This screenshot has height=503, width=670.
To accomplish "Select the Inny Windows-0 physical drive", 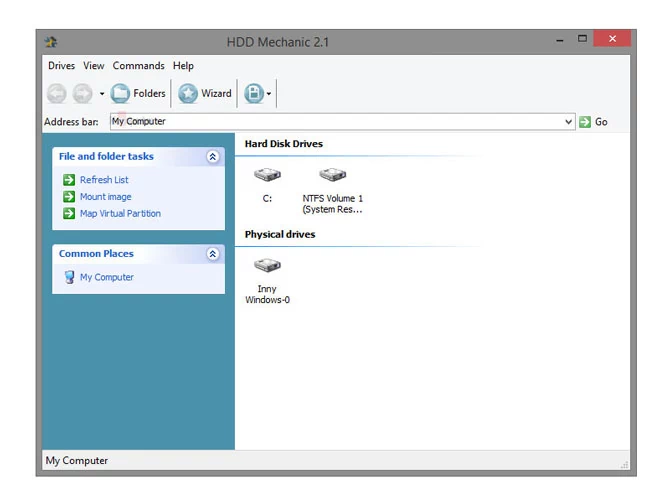I will pyautogui.click(x=267, y=267).
